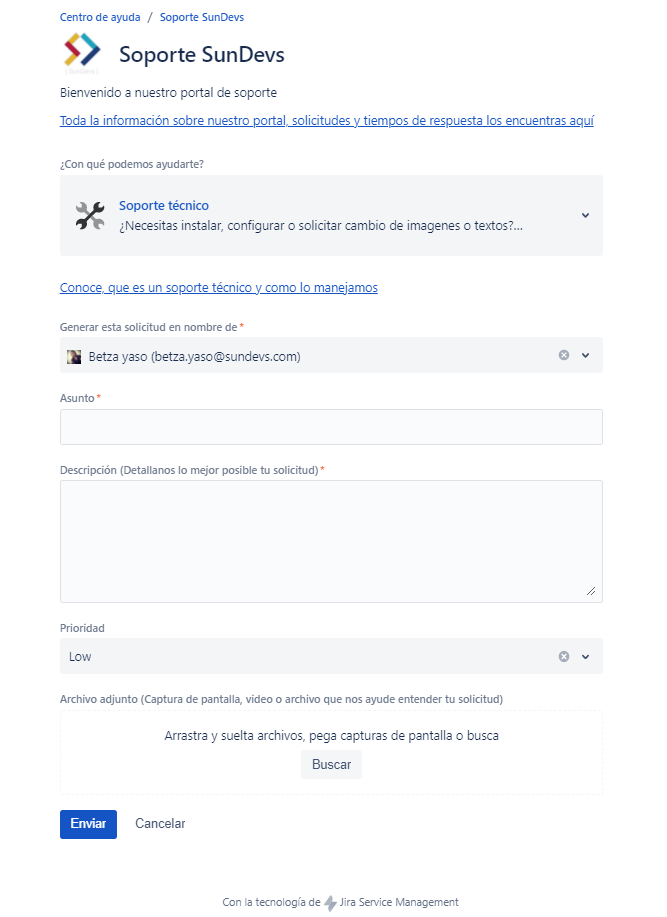Click the Jira Service Management footer text
This screenshot has height=917, width=667.
pyautogui.click(x=399, y=902)
